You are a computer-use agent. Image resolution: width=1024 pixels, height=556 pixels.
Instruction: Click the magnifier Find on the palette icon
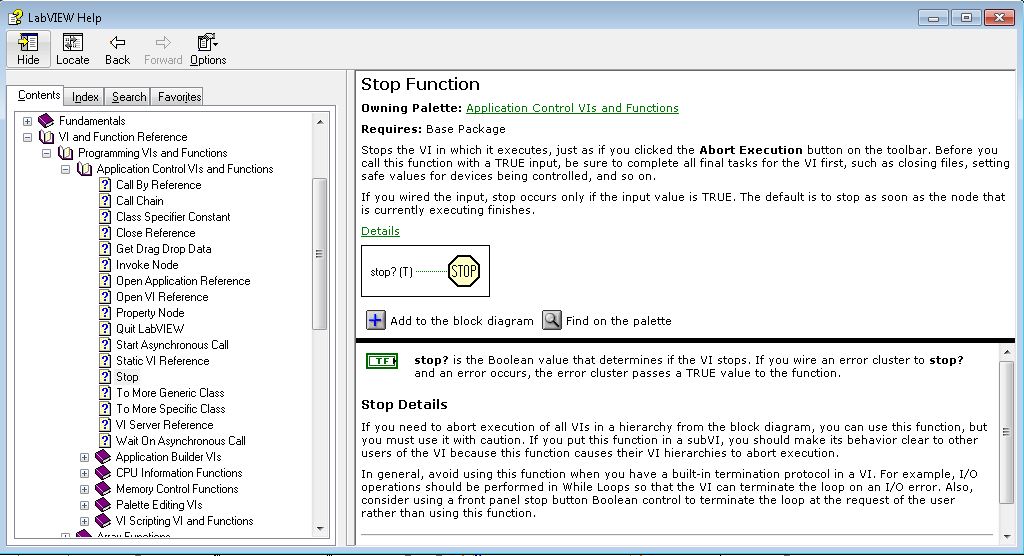[552, 320]
